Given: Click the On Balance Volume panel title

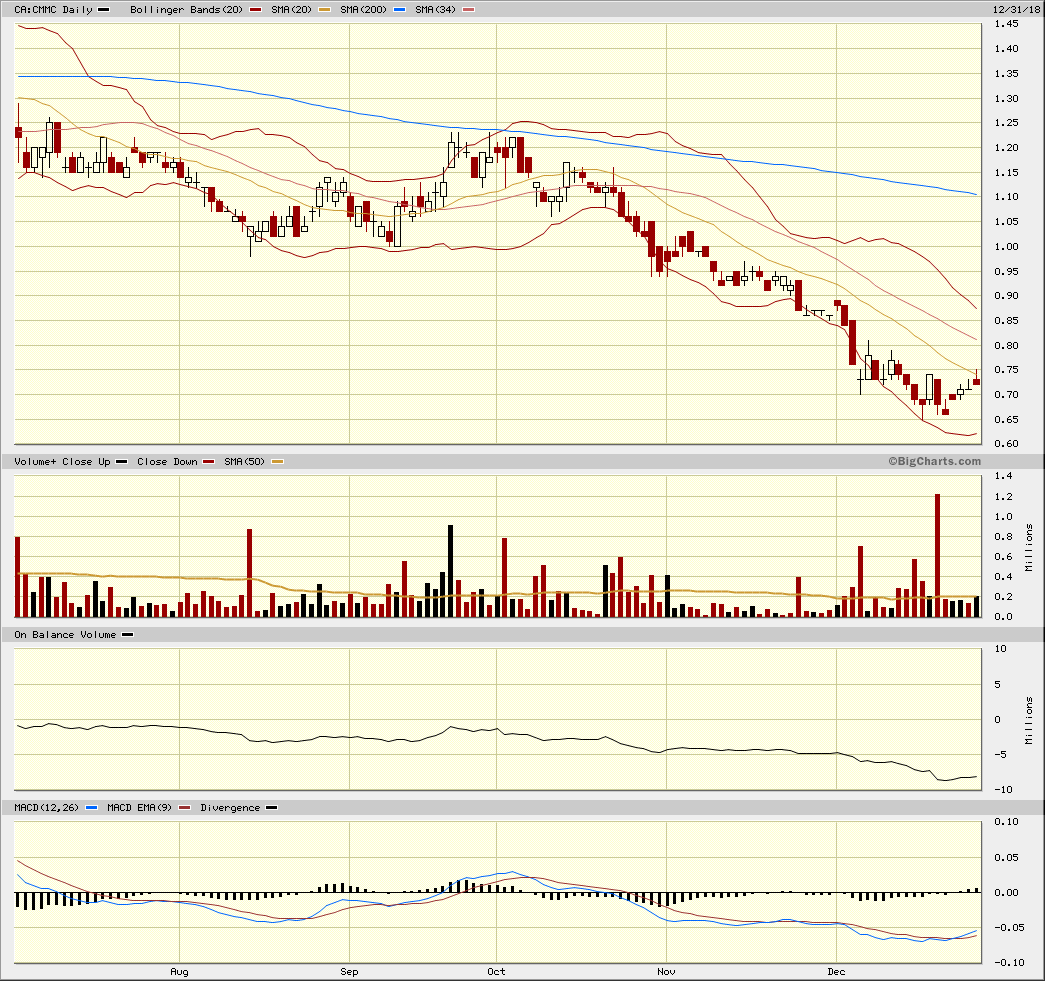Looking at the screenshot, I should click(65, 635).
